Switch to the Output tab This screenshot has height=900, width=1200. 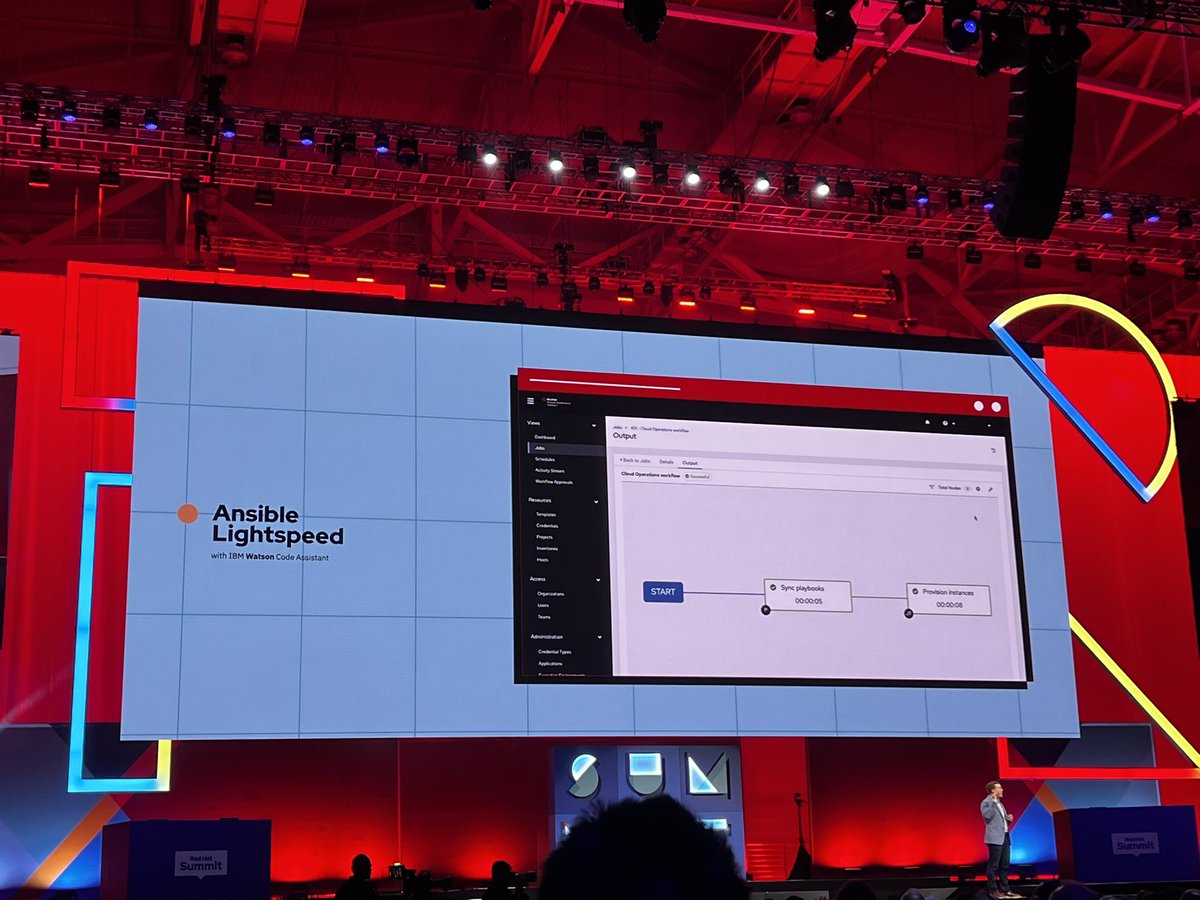click(690, 463)
